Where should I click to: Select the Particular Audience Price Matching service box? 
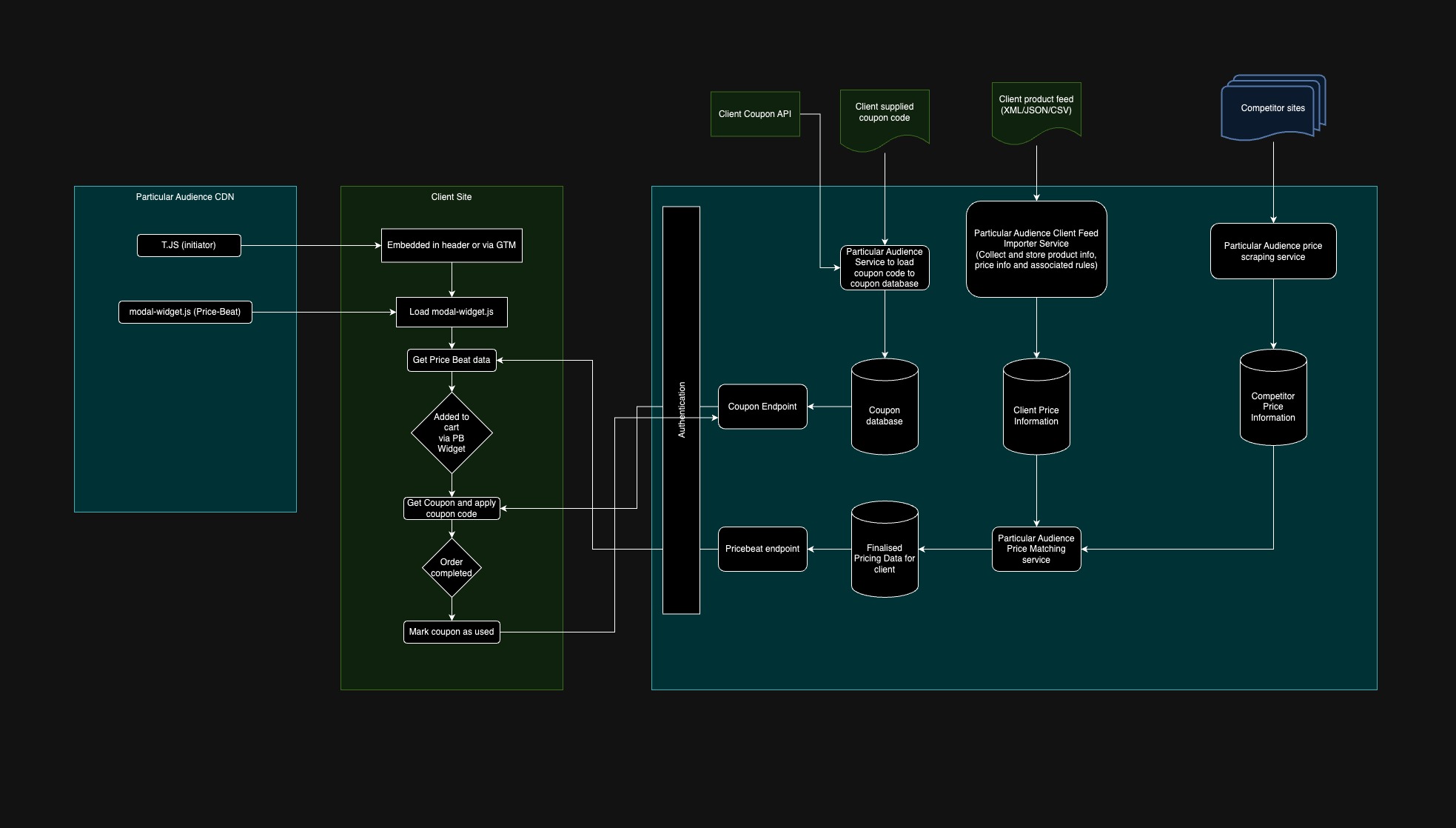point(1036,549)
